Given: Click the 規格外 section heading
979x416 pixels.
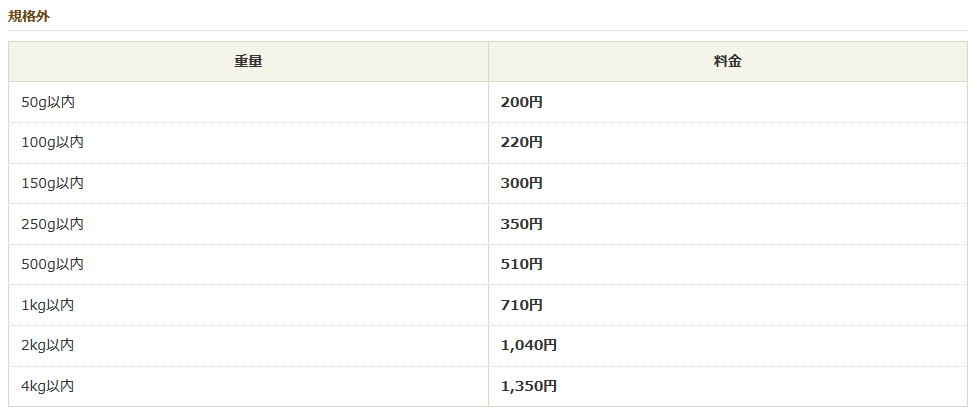Looking at the screenshot, I should coord(30,16).
